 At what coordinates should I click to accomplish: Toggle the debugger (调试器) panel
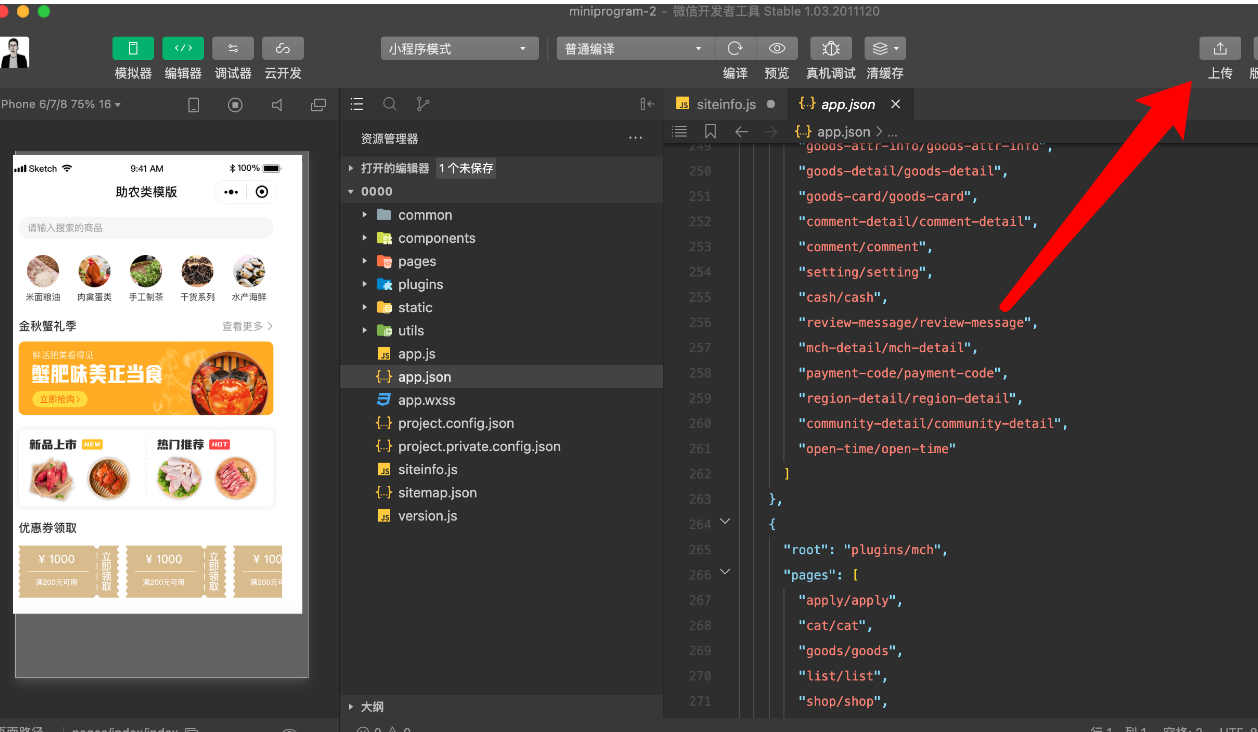pos(232,49)
